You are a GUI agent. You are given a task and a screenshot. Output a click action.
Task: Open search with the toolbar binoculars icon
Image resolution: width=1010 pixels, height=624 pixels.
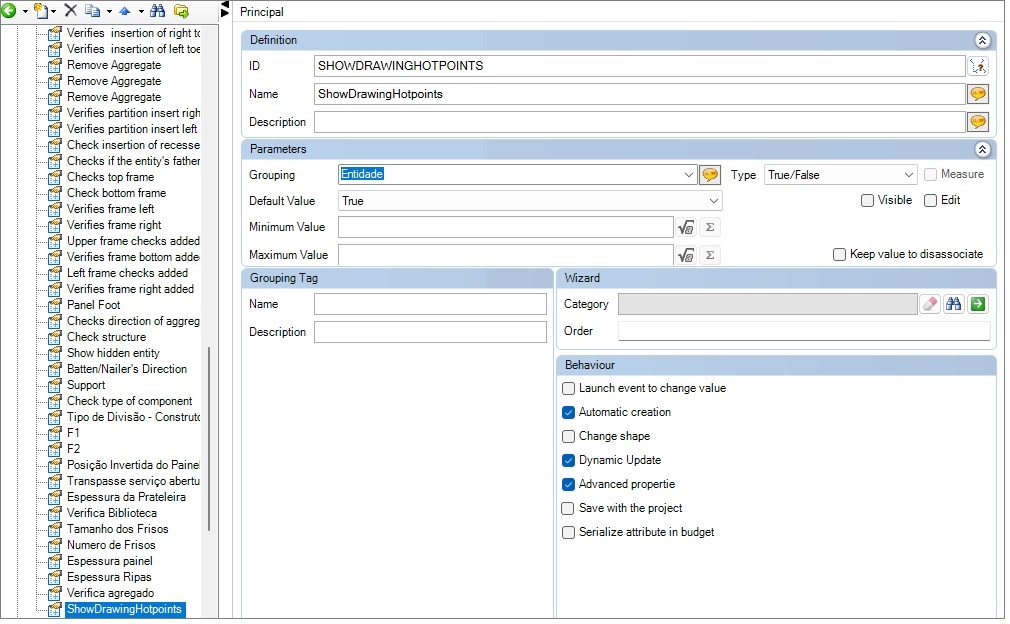[157, 10]
